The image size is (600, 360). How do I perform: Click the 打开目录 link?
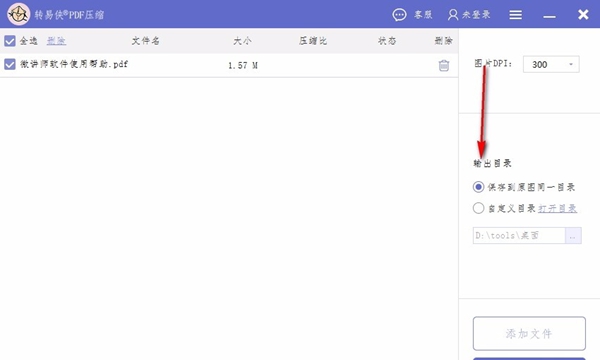tap(557, 209)
